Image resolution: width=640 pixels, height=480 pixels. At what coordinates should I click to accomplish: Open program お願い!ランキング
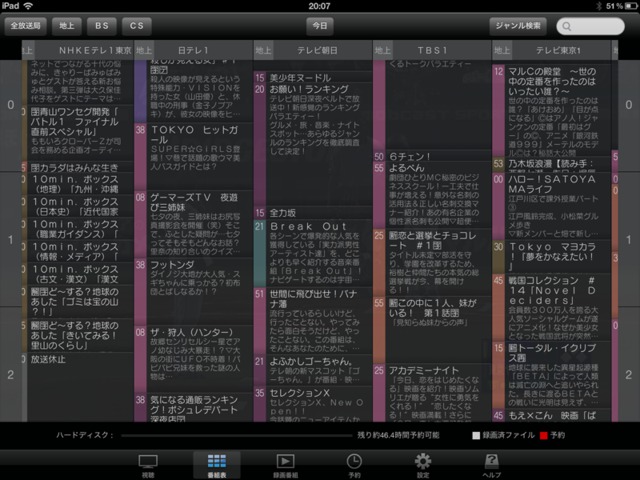click(x=313, y=144)
